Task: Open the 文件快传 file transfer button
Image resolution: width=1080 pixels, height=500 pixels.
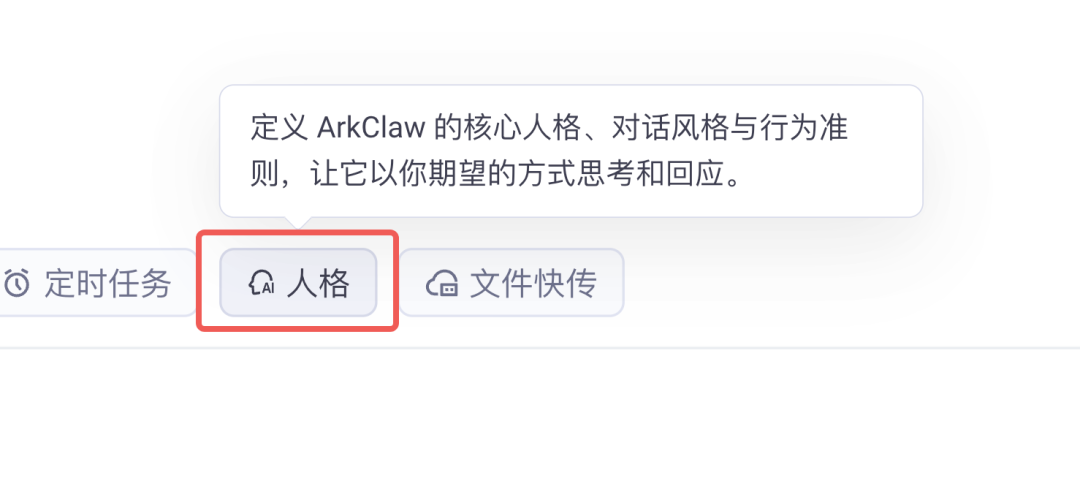Action: click(x=511, y=282)
